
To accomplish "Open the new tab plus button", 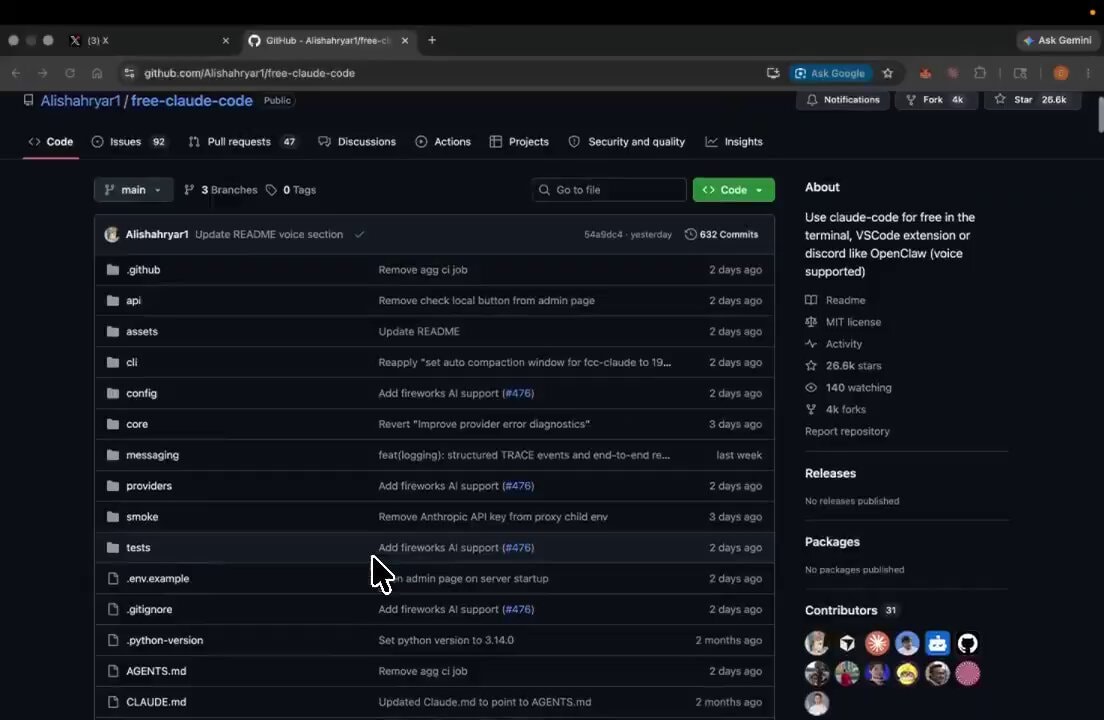I will pos(432,40).
